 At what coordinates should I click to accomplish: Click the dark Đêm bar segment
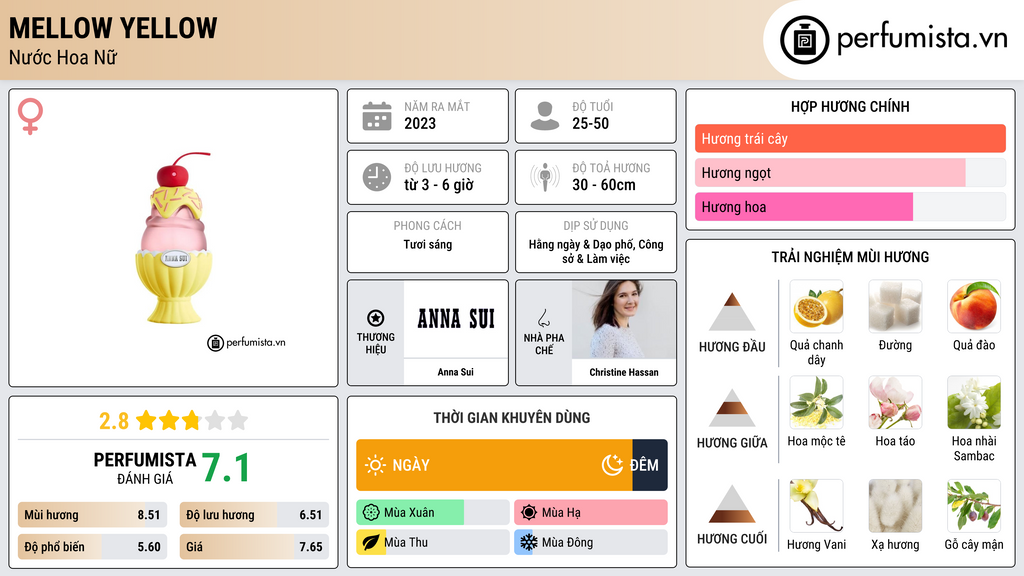tap(650, 465)
